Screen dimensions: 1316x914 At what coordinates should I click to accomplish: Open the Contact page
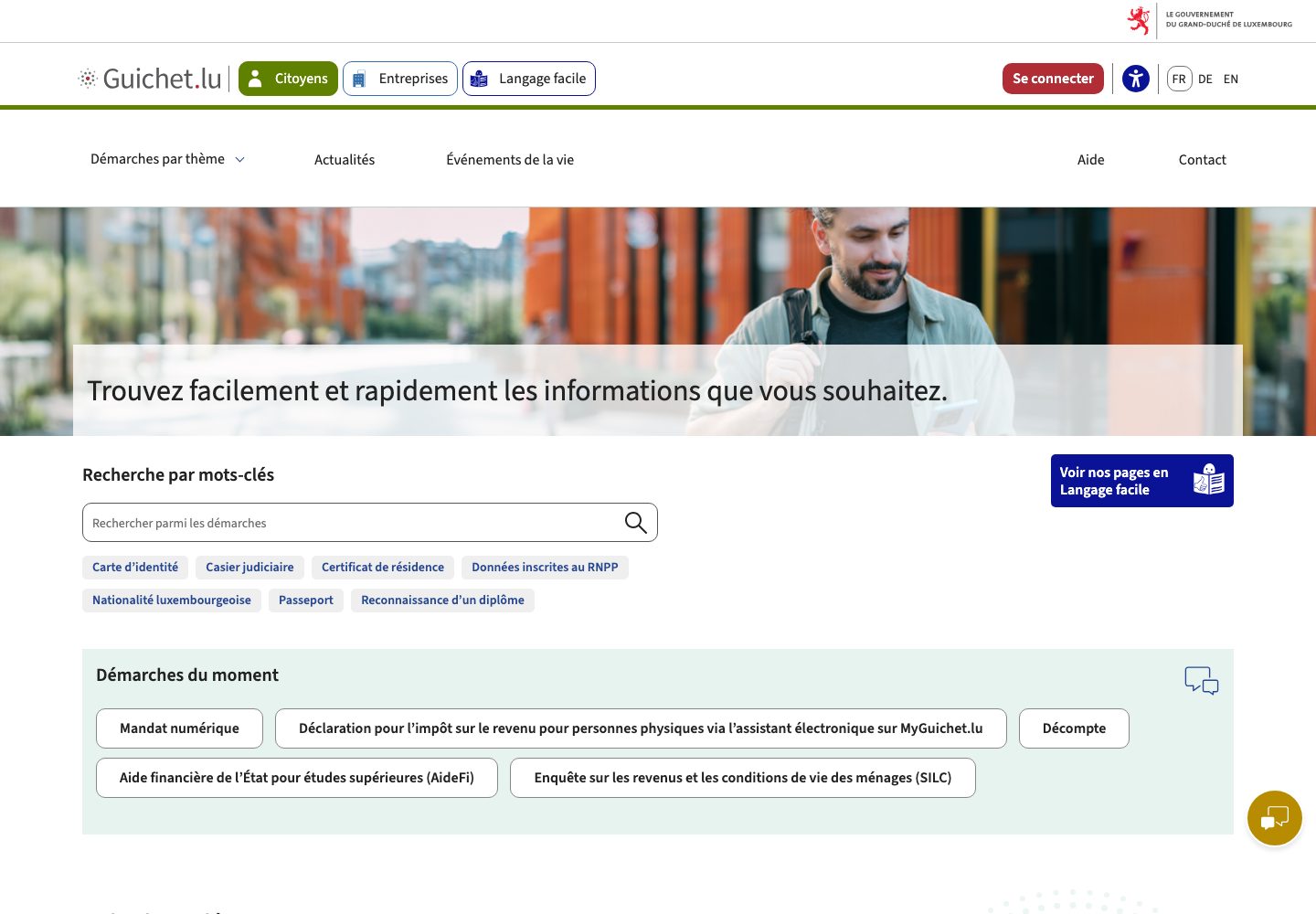point(1203,160)
